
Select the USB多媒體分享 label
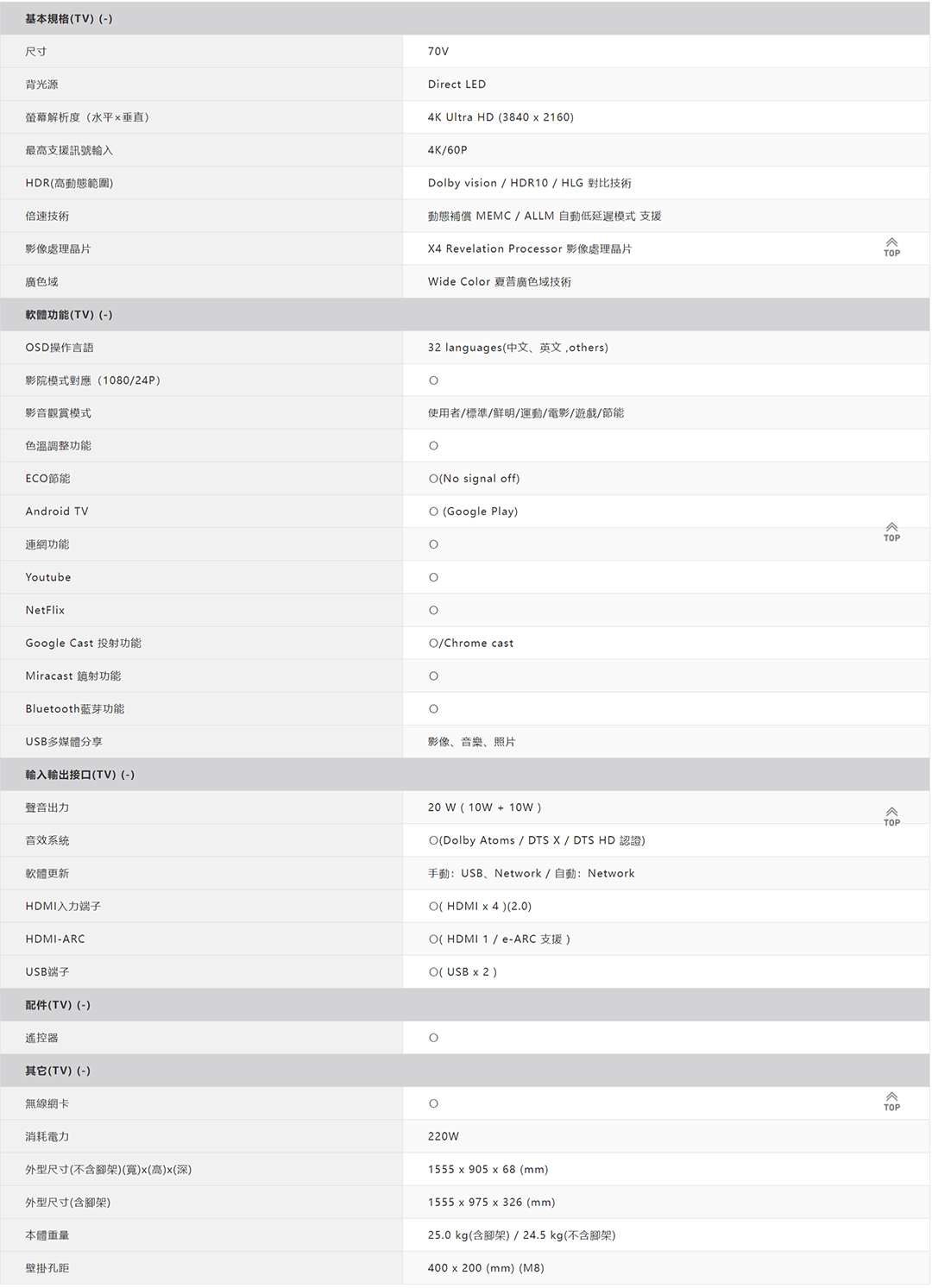(64, 742)
